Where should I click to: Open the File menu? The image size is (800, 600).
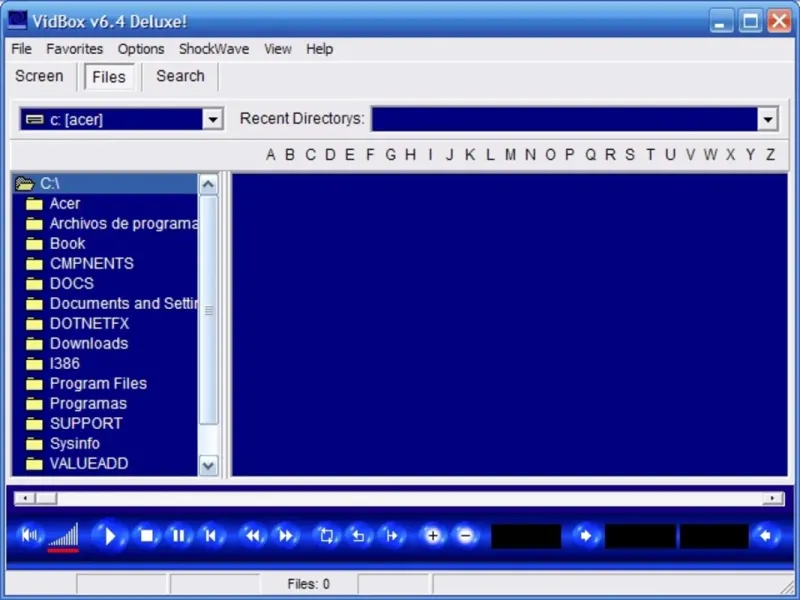(x=21, y=49)
